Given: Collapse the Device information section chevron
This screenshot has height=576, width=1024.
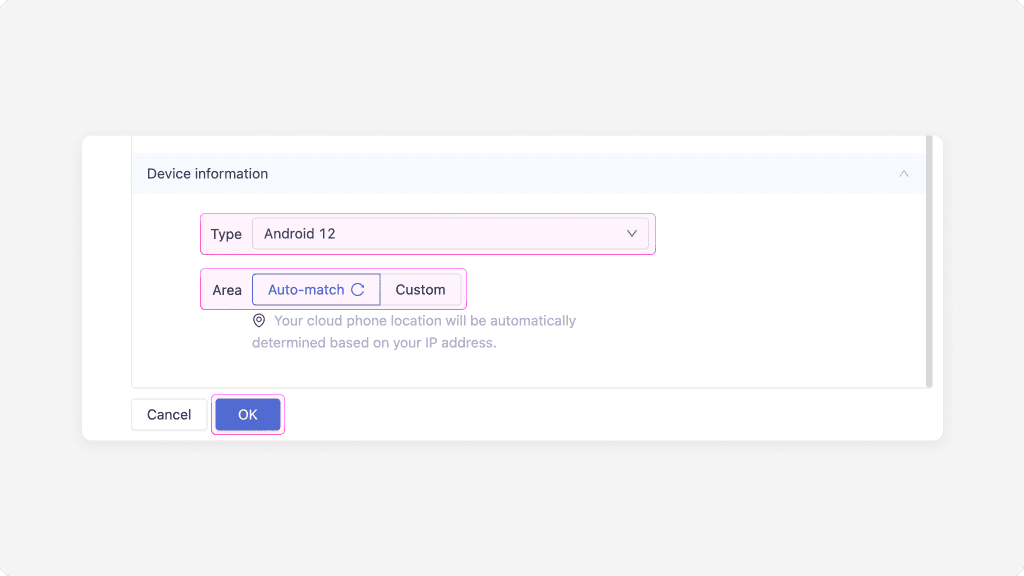Looking at the screenshot, I should pos(903,174).
